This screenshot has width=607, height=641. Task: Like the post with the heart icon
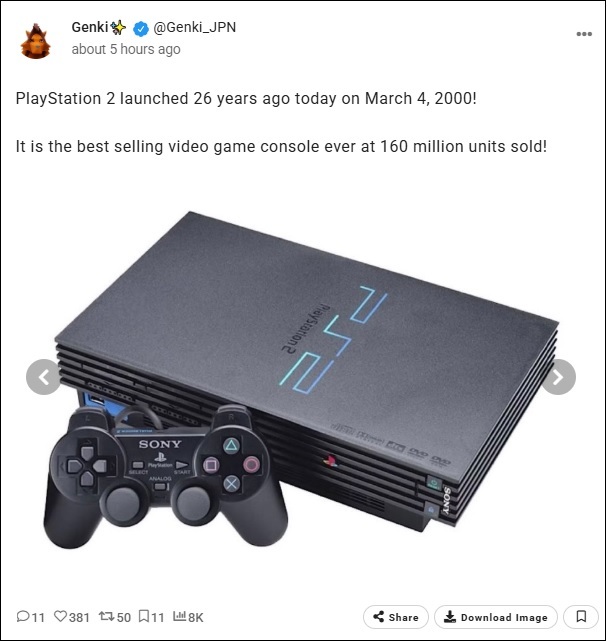60,616
